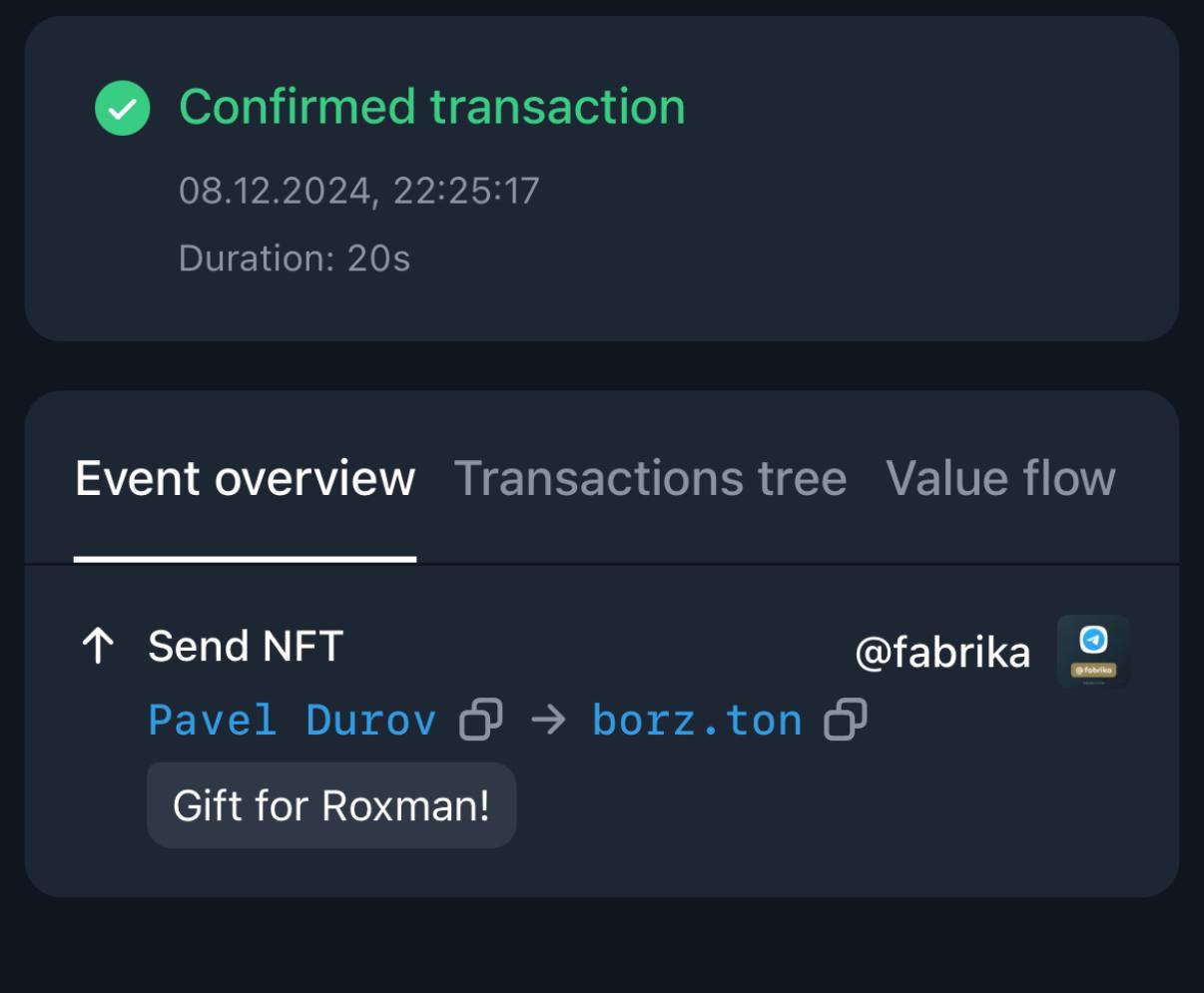Copy Pavel Durov's address with the copy icon
This screenshot has width=1204, height=993.
coord(480,720)
